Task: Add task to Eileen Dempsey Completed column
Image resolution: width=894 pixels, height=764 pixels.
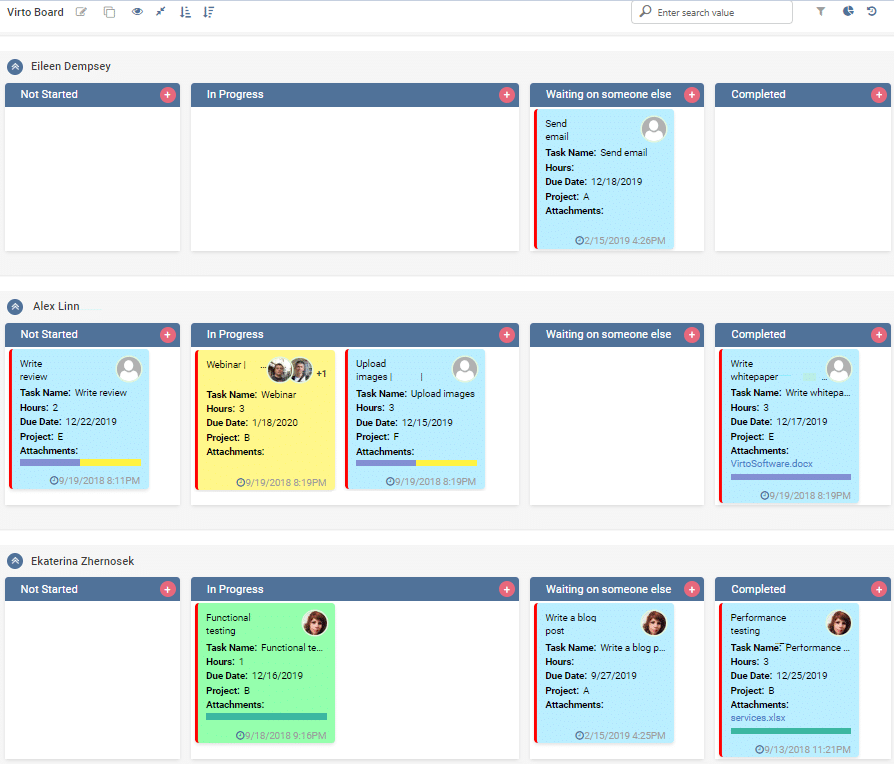Action: (x=879, y=95)
